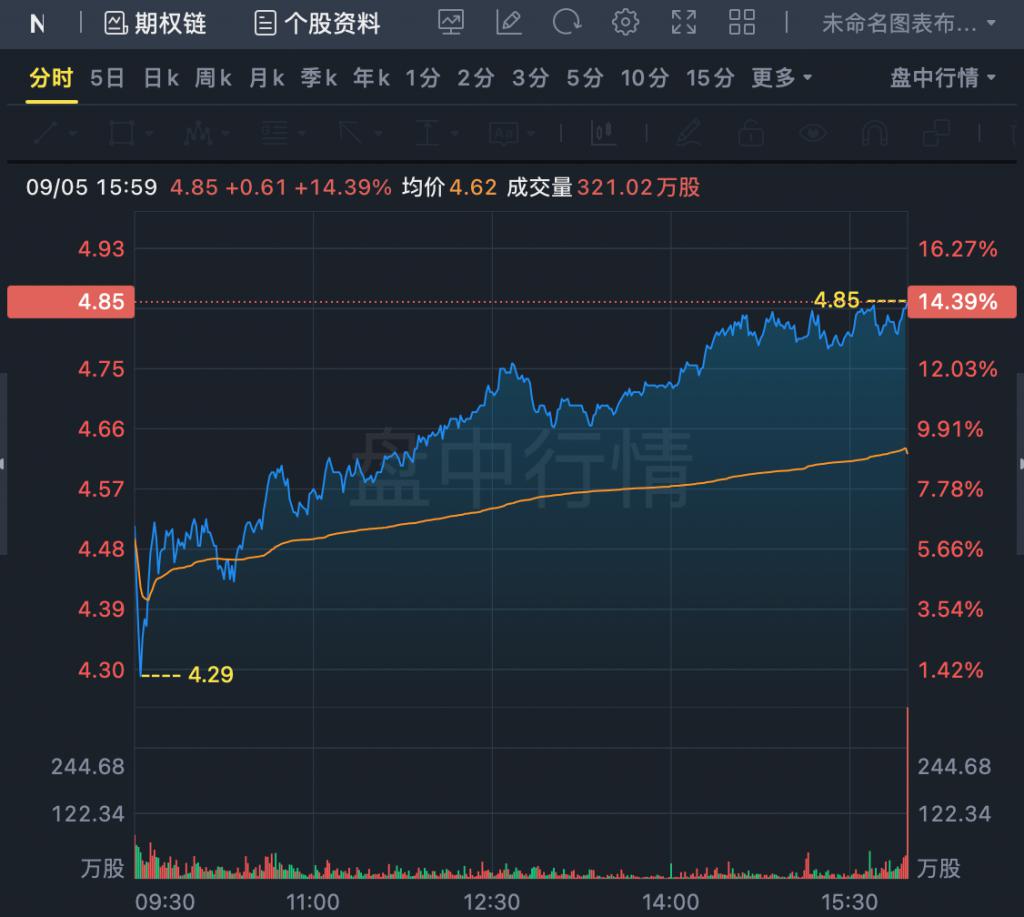The height and width of the screenshot is (917, 1024).
Task: Toggle drawing visibility eye icon
Action: coord(812,132)
